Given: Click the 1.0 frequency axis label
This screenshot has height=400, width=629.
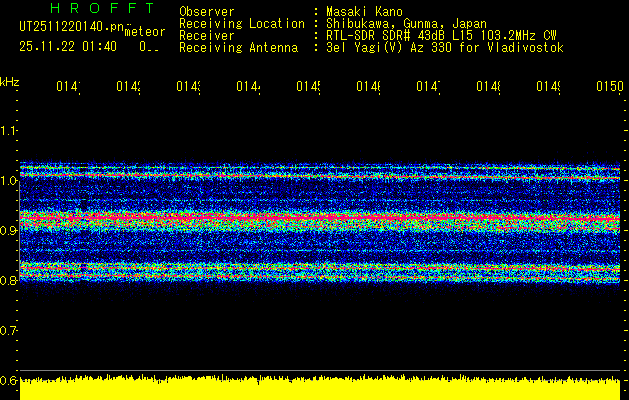Looking at the screenshot, I should click(9, 181).
